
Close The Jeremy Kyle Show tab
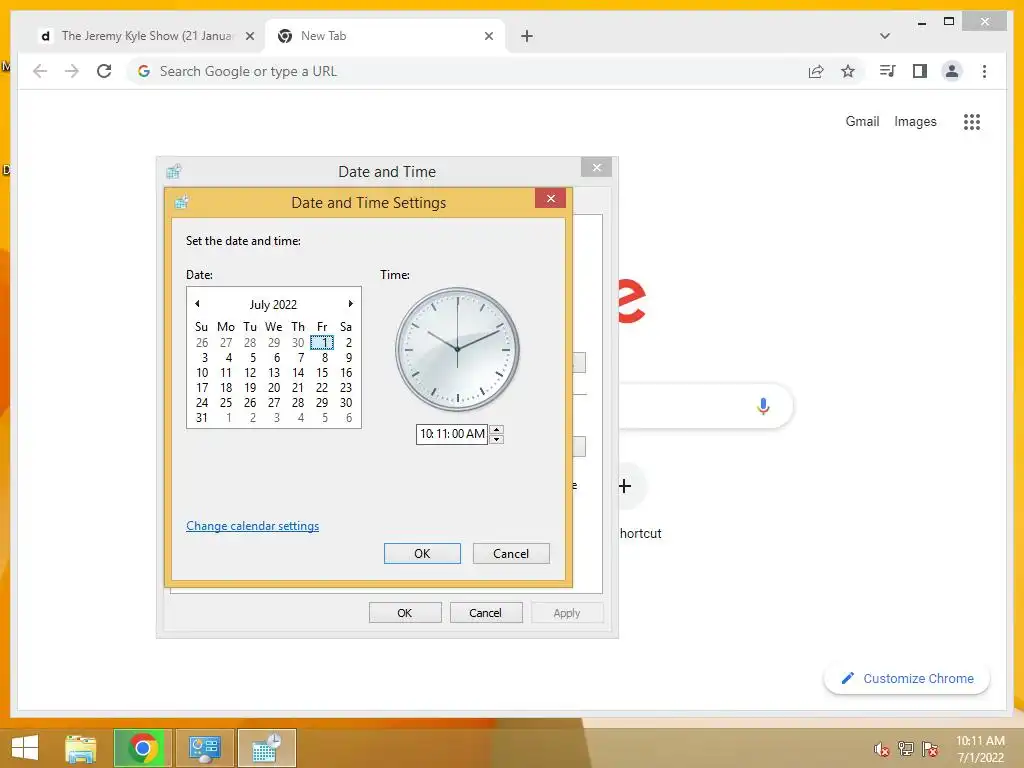(x=249, y=36)
